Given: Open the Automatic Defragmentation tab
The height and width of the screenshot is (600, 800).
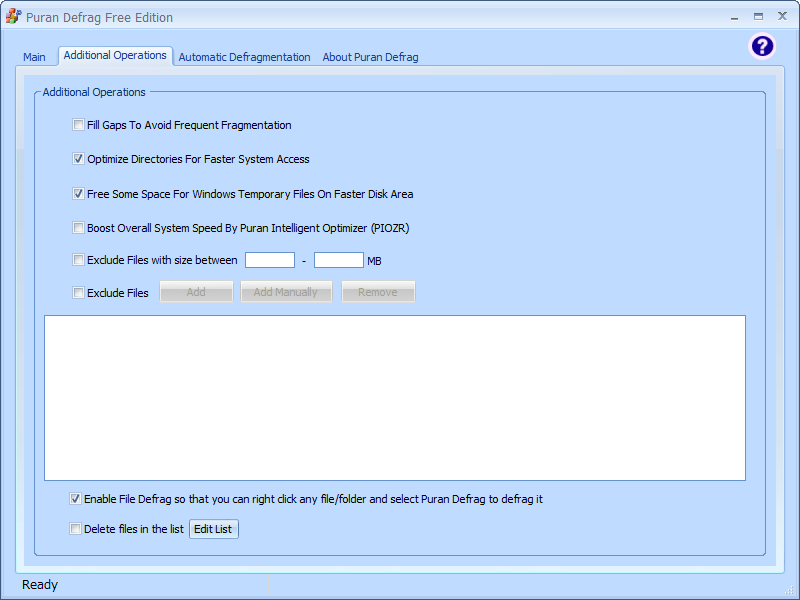Looking at the screenshot, I should [x=244, y=57].
